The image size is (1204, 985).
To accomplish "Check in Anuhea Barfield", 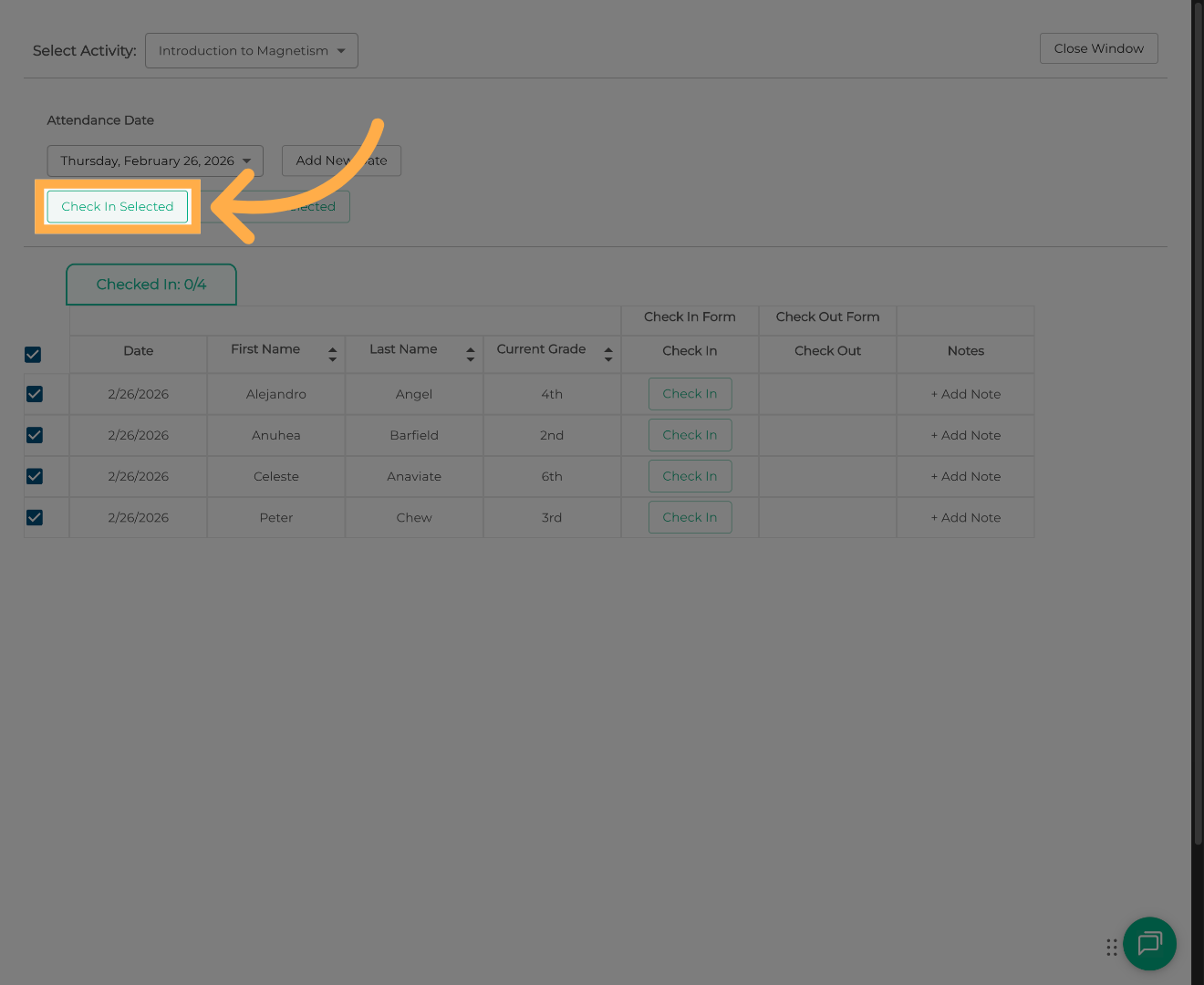I will (x=690, y=435).
